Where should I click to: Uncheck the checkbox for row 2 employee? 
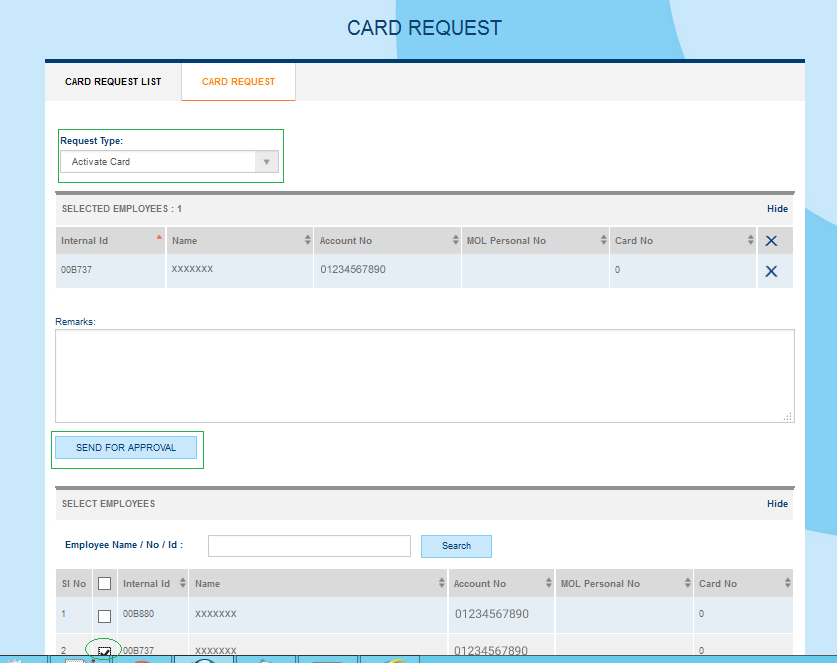coord(104,651)
